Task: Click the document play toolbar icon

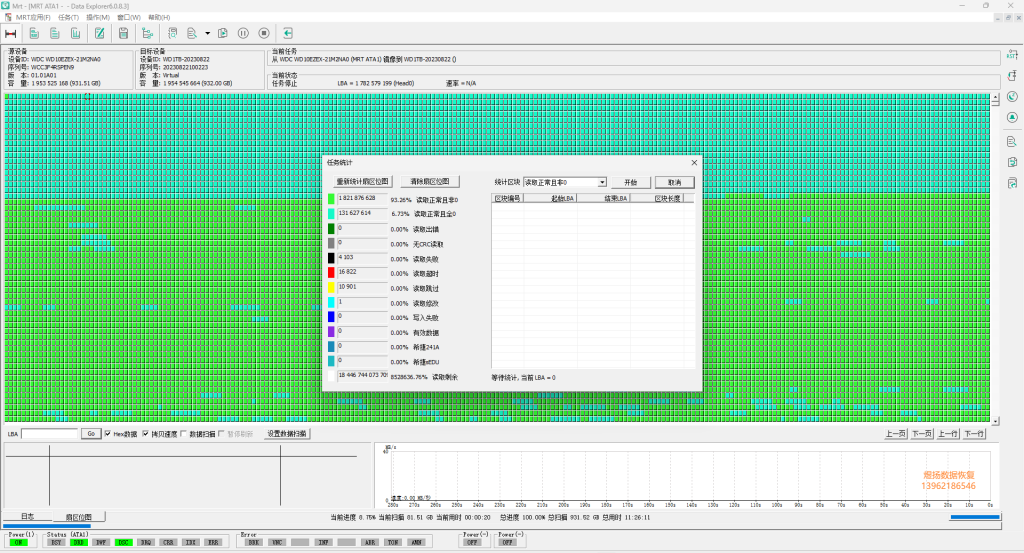Action: (223, 33)
